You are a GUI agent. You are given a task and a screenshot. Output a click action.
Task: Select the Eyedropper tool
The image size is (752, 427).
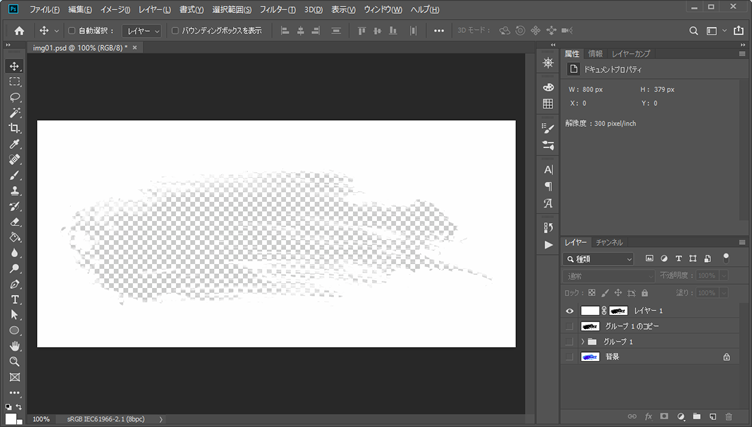coord(14,144)
